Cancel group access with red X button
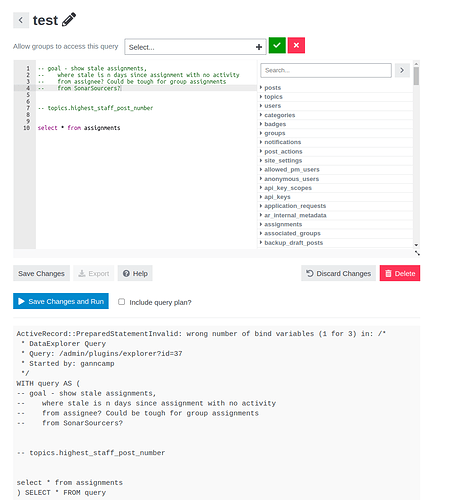The image size is (459, 500). pyautogui.click(x=296, y=45)
